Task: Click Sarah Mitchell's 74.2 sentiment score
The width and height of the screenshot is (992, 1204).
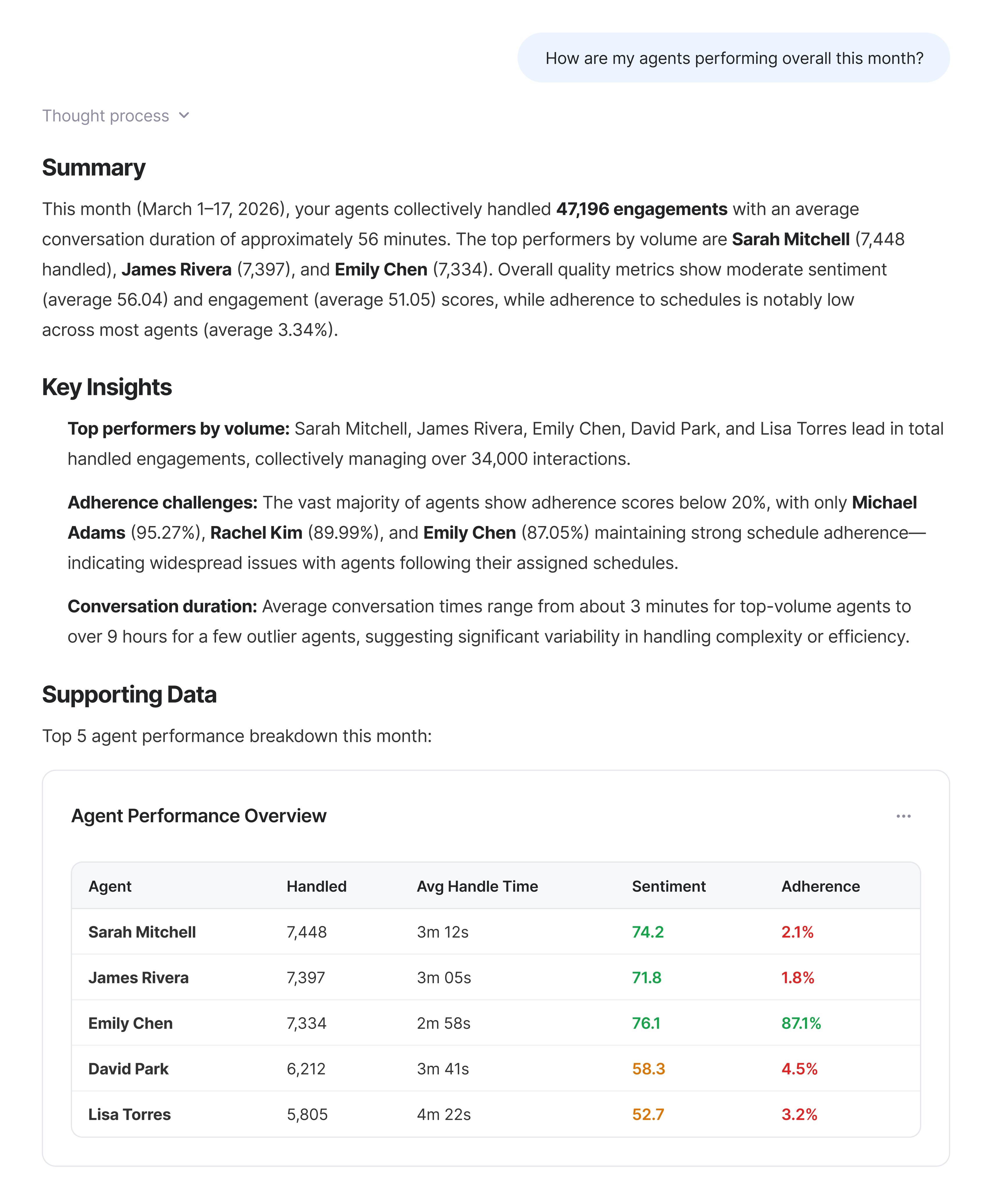Action: click(647, 932)
